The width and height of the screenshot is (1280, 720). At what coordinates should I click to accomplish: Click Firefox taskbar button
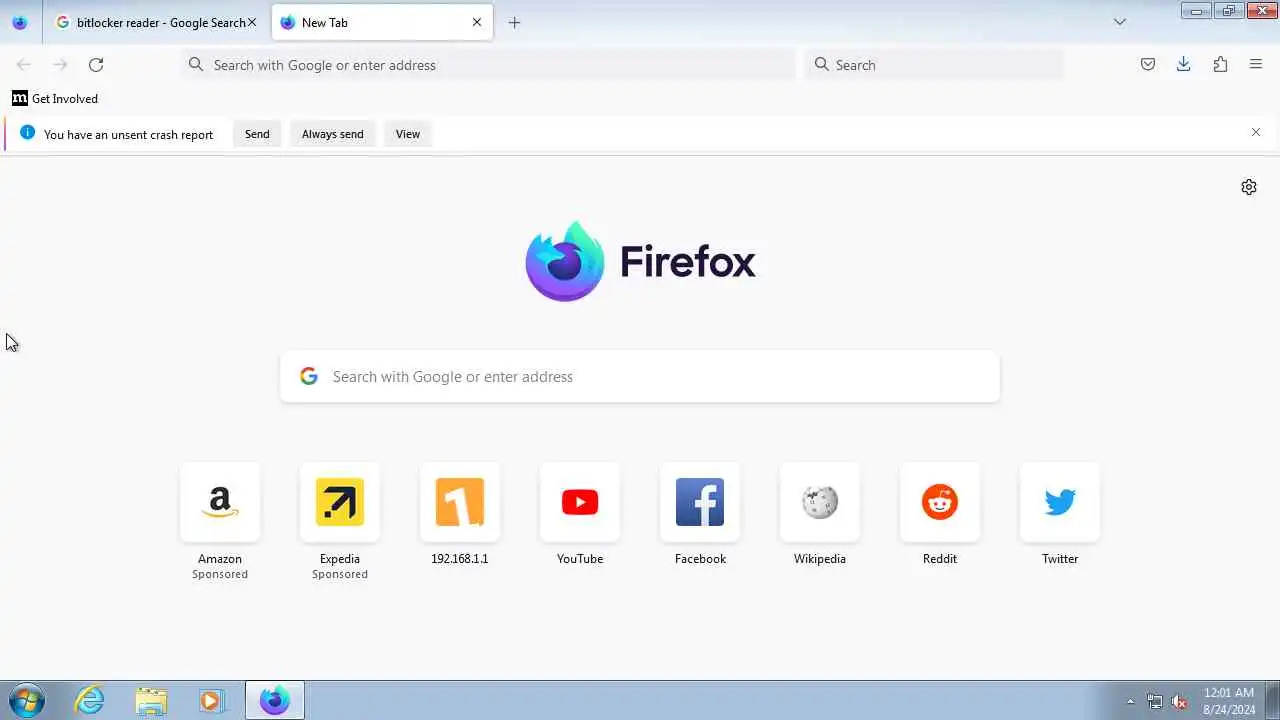(275, 700)
